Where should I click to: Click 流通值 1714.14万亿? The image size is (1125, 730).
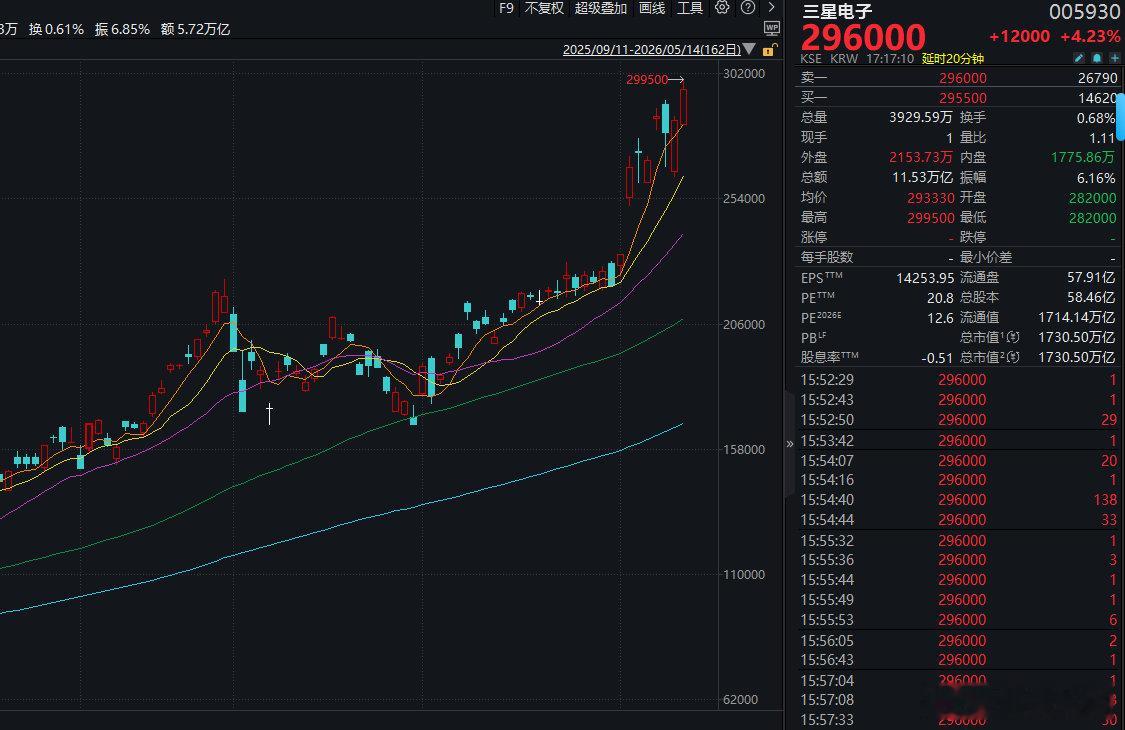point(1076,317)
